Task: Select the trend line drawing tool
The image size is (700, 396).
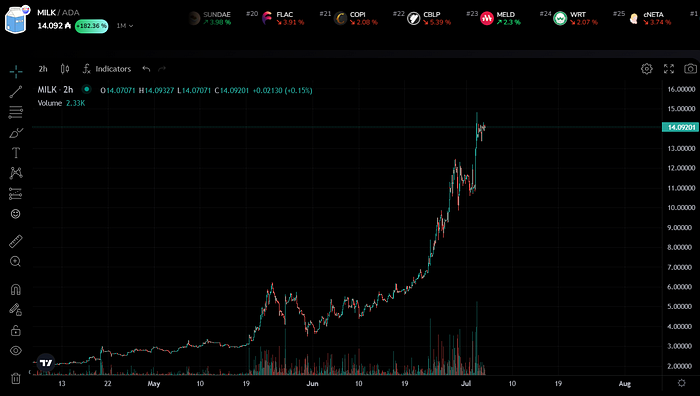Action: 16,92
